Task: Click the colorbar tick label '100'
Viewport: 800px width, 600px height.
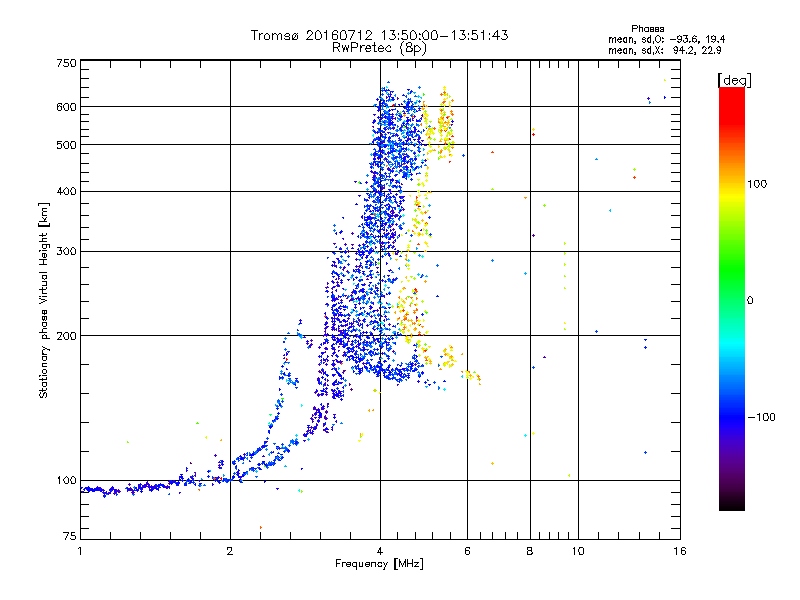Action: [x=757, y=184]
